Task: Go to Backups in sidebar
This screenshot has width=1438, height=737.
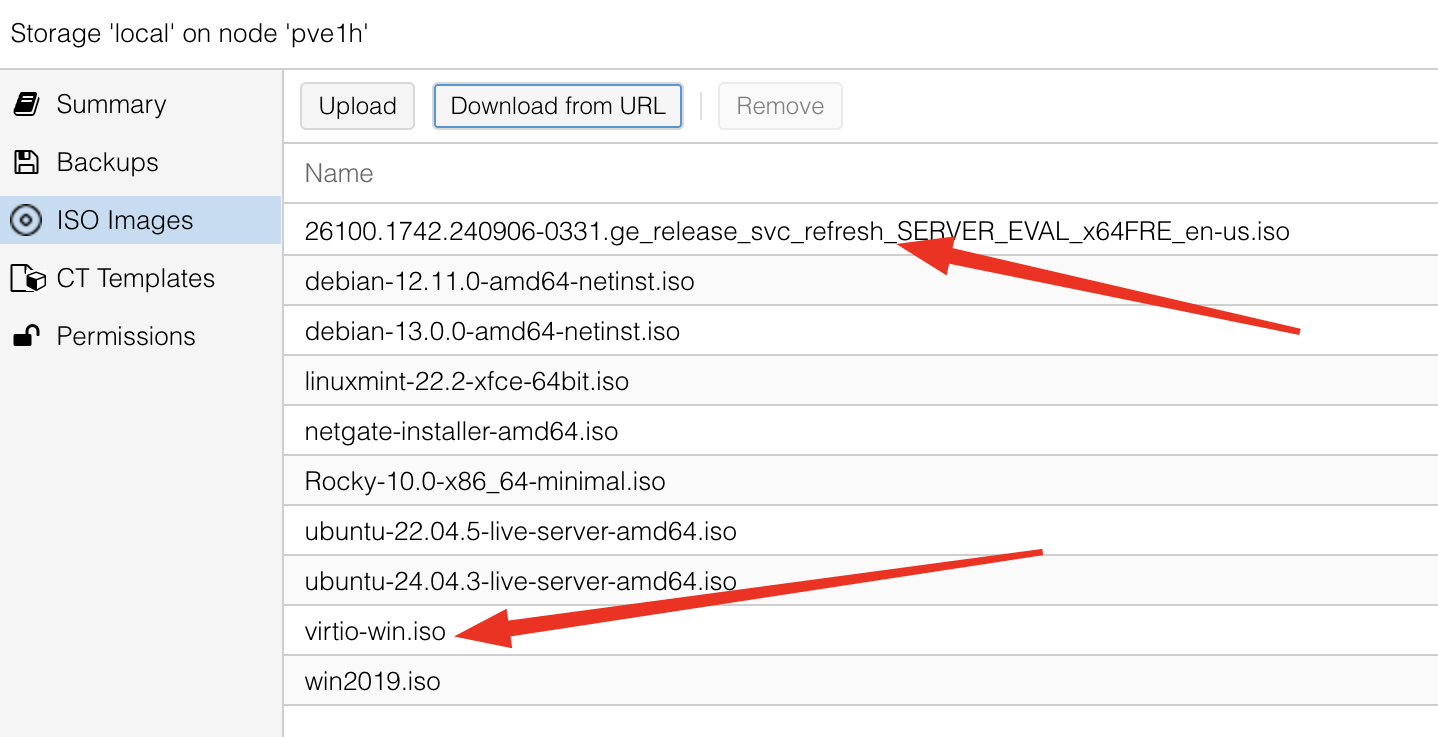Action: [107, 162]
